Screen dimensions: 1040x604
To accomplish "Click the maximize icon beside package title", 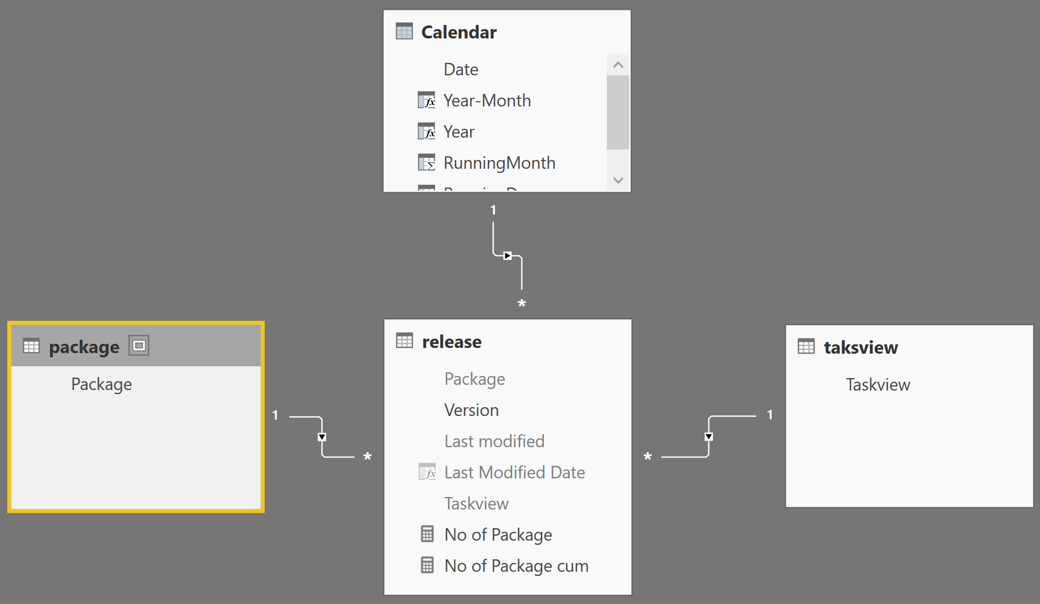I will pyautogui.click(x=139, y=346).
